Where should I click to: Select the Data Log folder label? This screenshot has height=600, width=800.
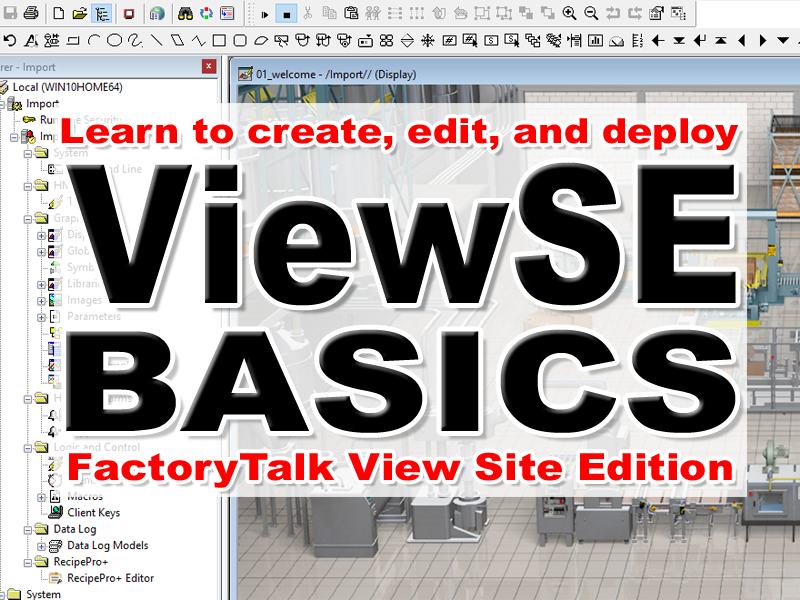click(75, 529)
